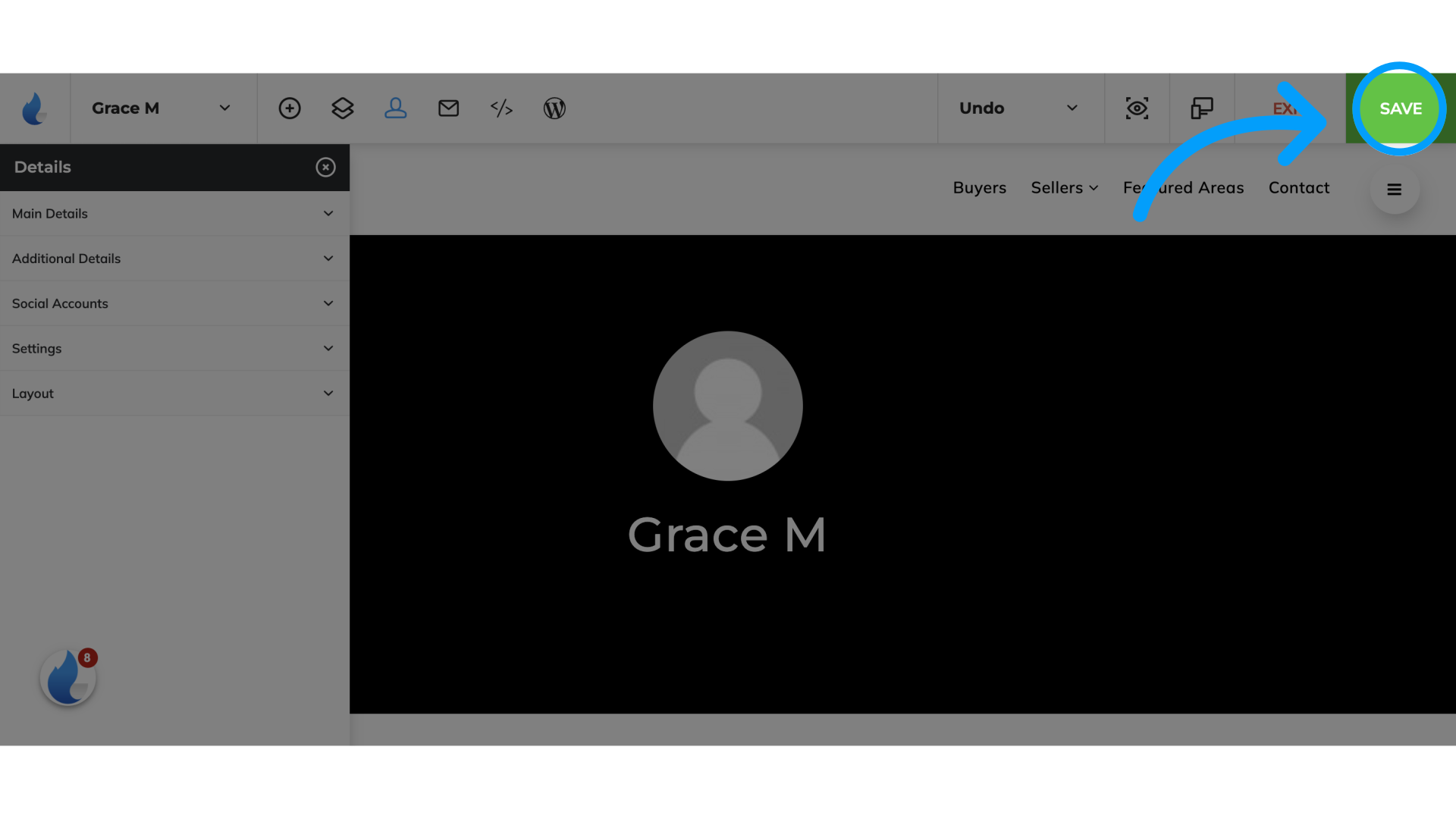Screen dimensions: 1456x819
Task: Click the green SAVE button
Action: click(1401, 108)
